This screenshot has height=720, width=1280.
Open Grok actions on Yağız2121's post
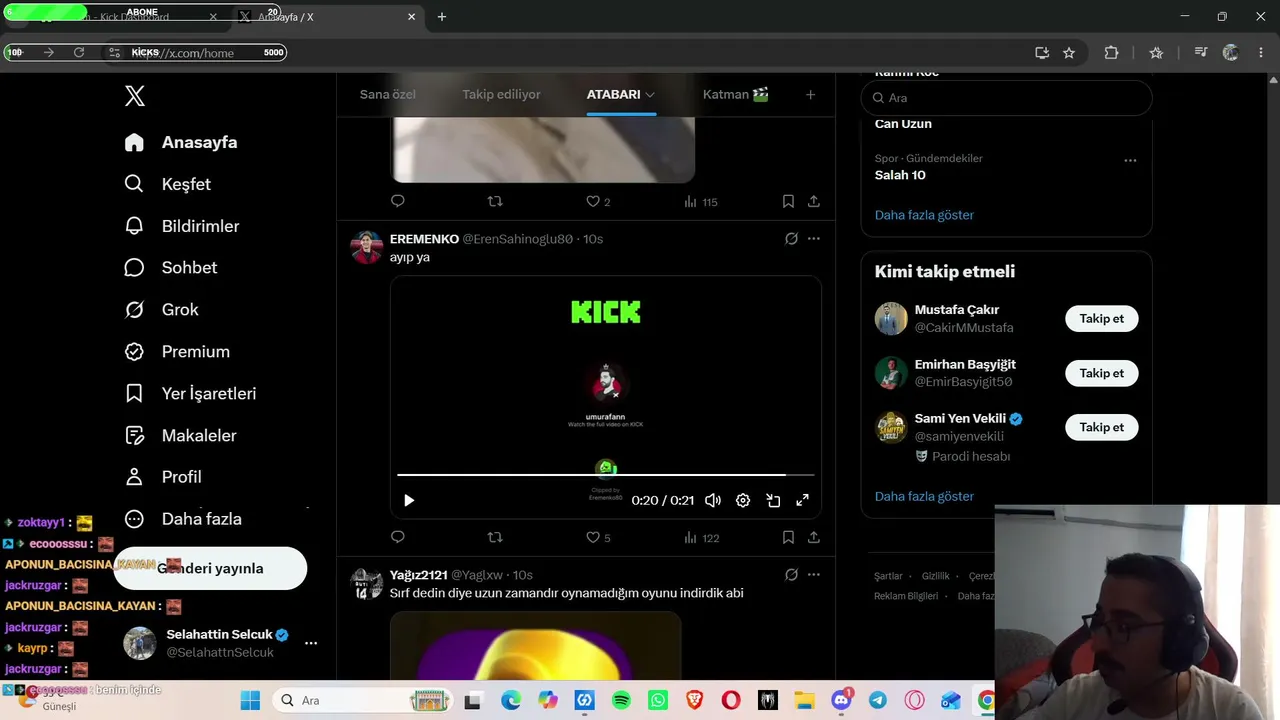pyautogui.click(x=791, y=575)
